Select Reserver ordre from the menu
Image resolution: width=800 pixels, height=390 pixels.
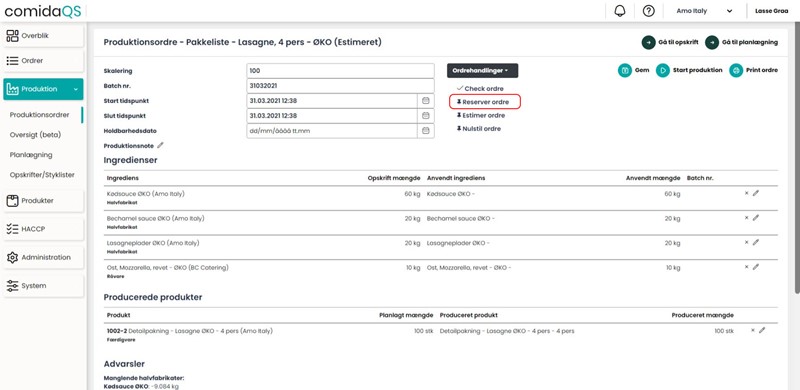coord(485,102)
